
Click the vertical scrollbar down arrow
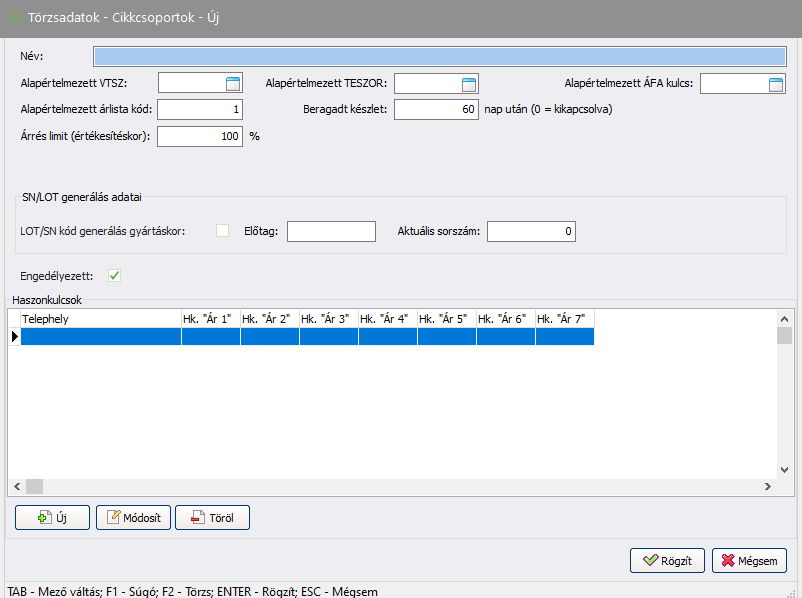coord(785,470)
